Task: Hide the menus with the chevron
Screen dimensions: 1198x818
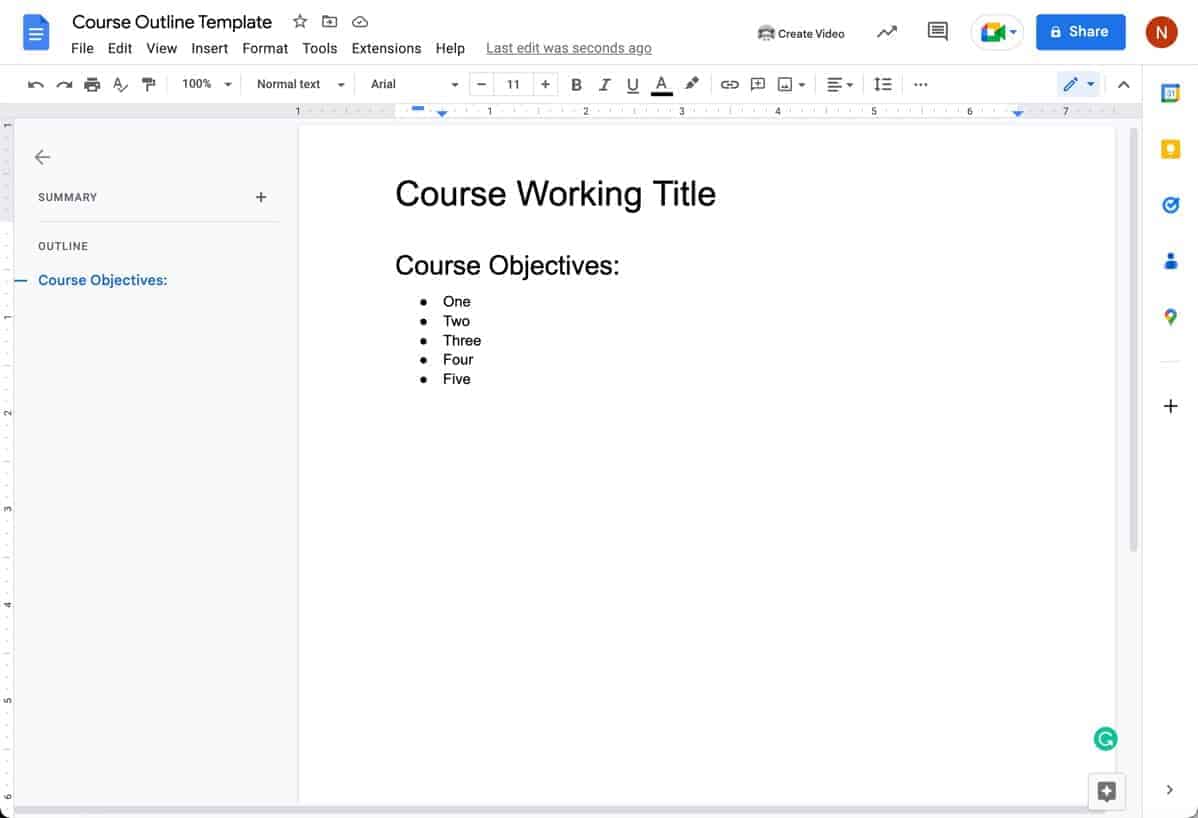Action: [1122, 85]
